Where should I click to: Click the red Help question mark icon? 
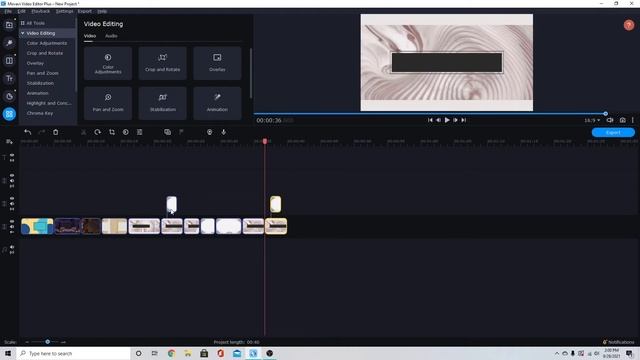(x=629, y=25)
